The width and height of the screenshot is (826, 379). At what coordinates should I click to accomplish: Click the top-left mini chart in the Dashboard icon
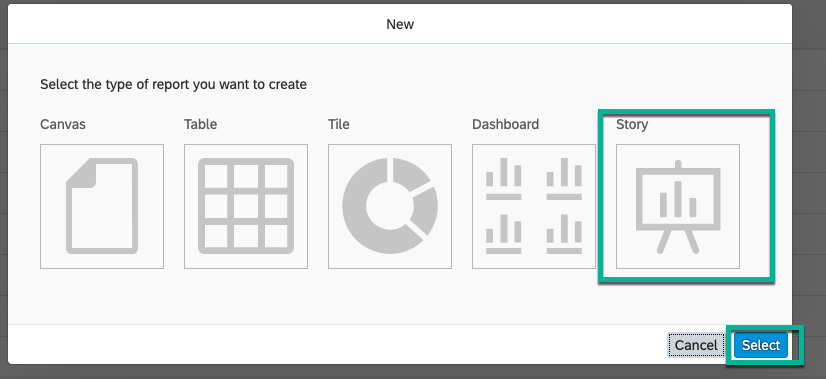[x=504, y=179]
